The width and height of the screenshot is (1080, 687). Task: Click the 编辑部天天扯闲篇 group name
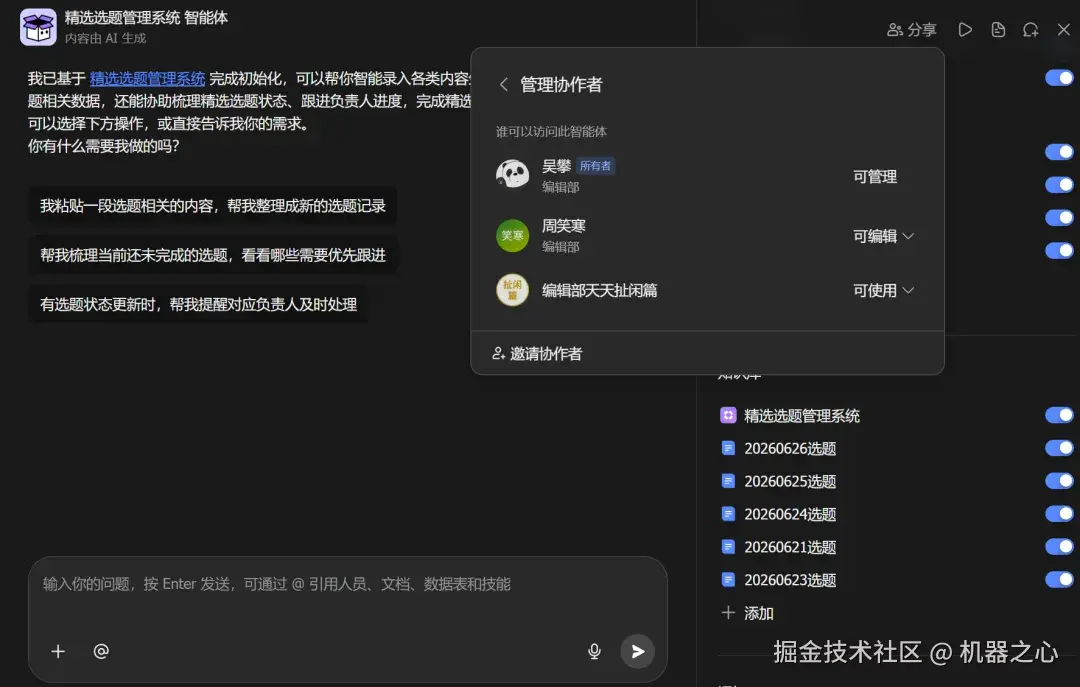coord(599,291)
